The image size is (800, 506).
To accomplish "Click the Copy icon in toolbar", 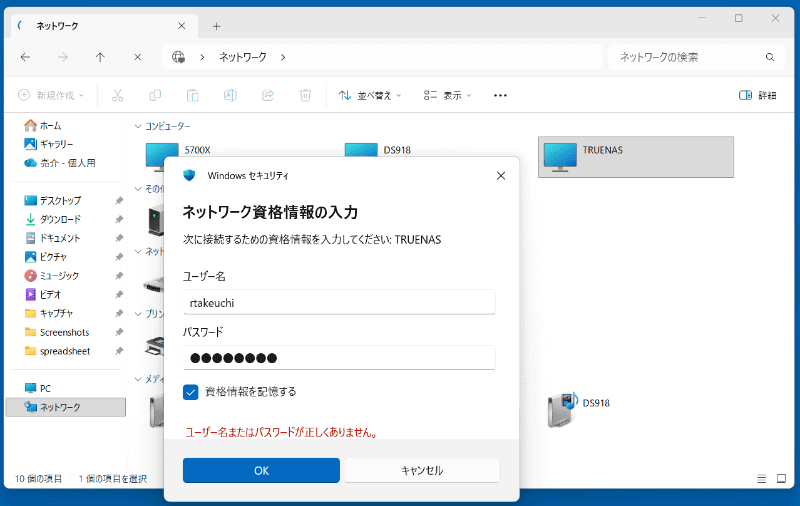I will [x=155, y=95].
